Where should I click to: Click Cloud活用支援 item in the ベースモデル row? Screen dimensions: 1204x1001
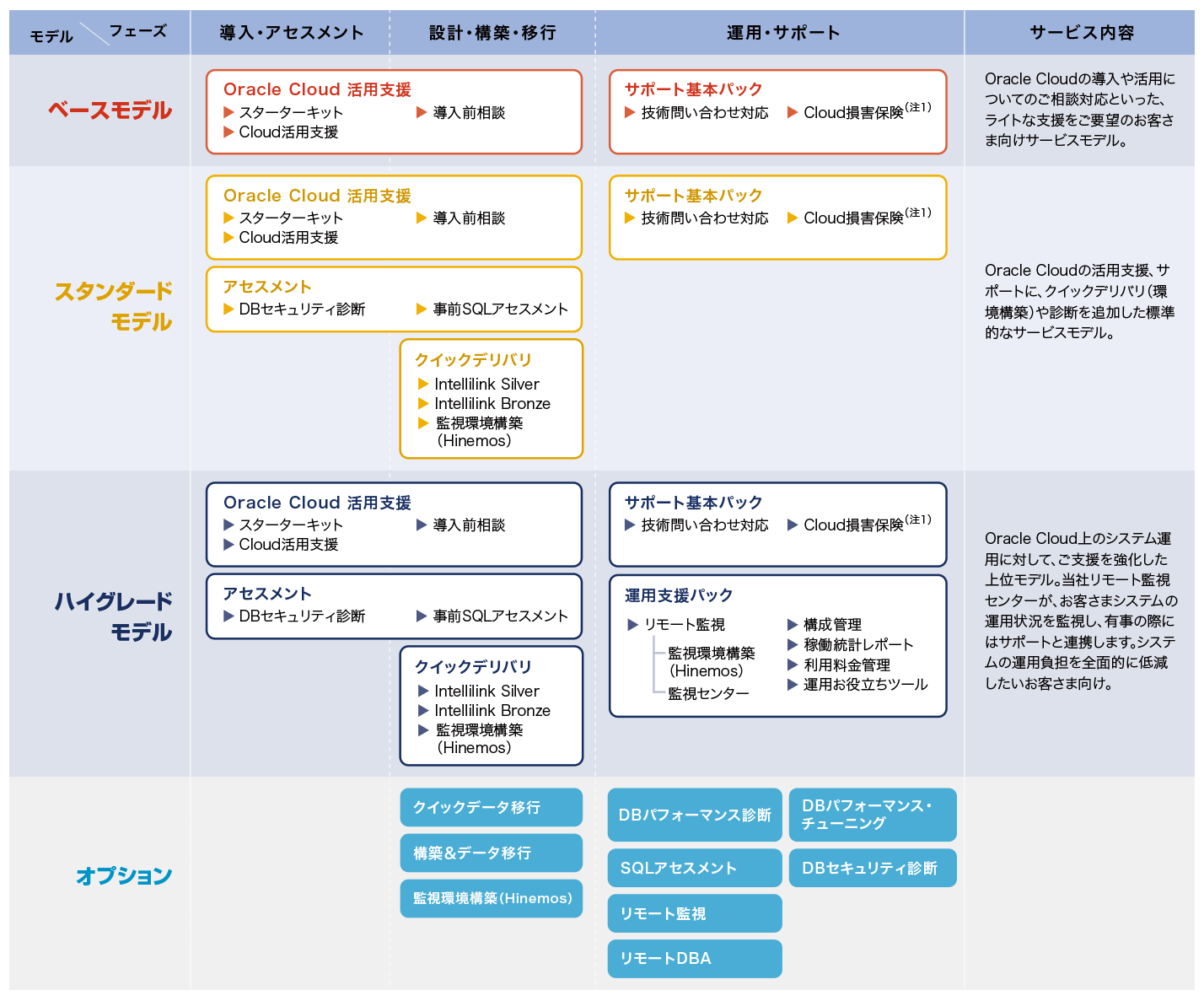(x=288, y=132)
